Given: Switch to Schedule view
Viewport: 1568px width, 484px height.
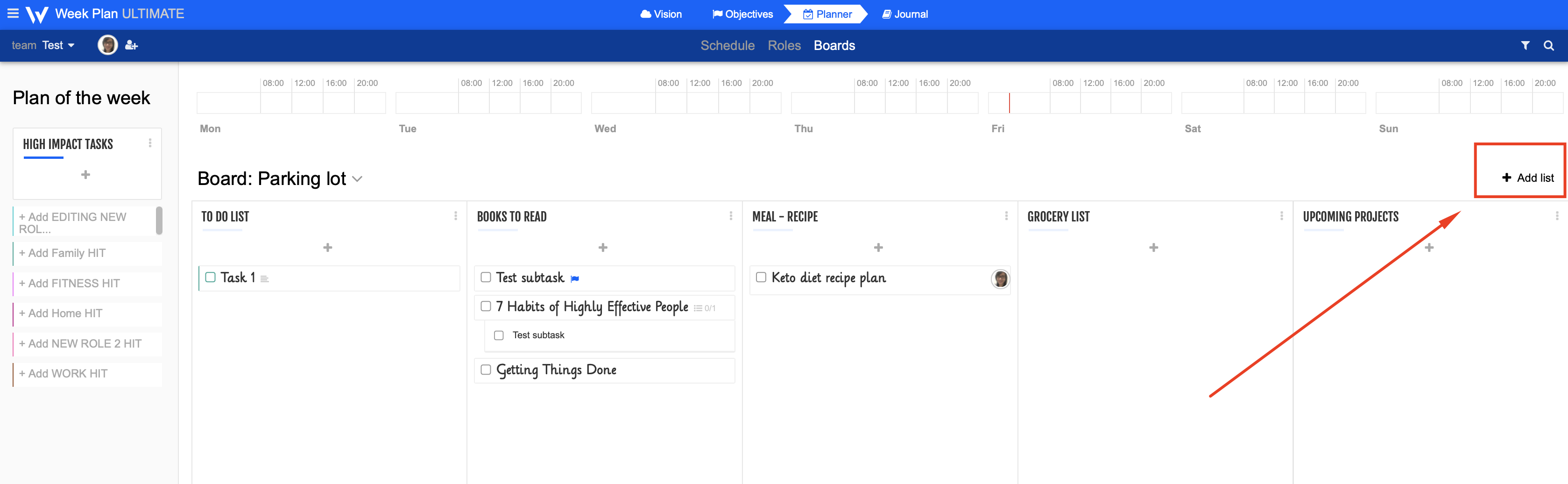Looking at the screenshot, I should 727,46.
